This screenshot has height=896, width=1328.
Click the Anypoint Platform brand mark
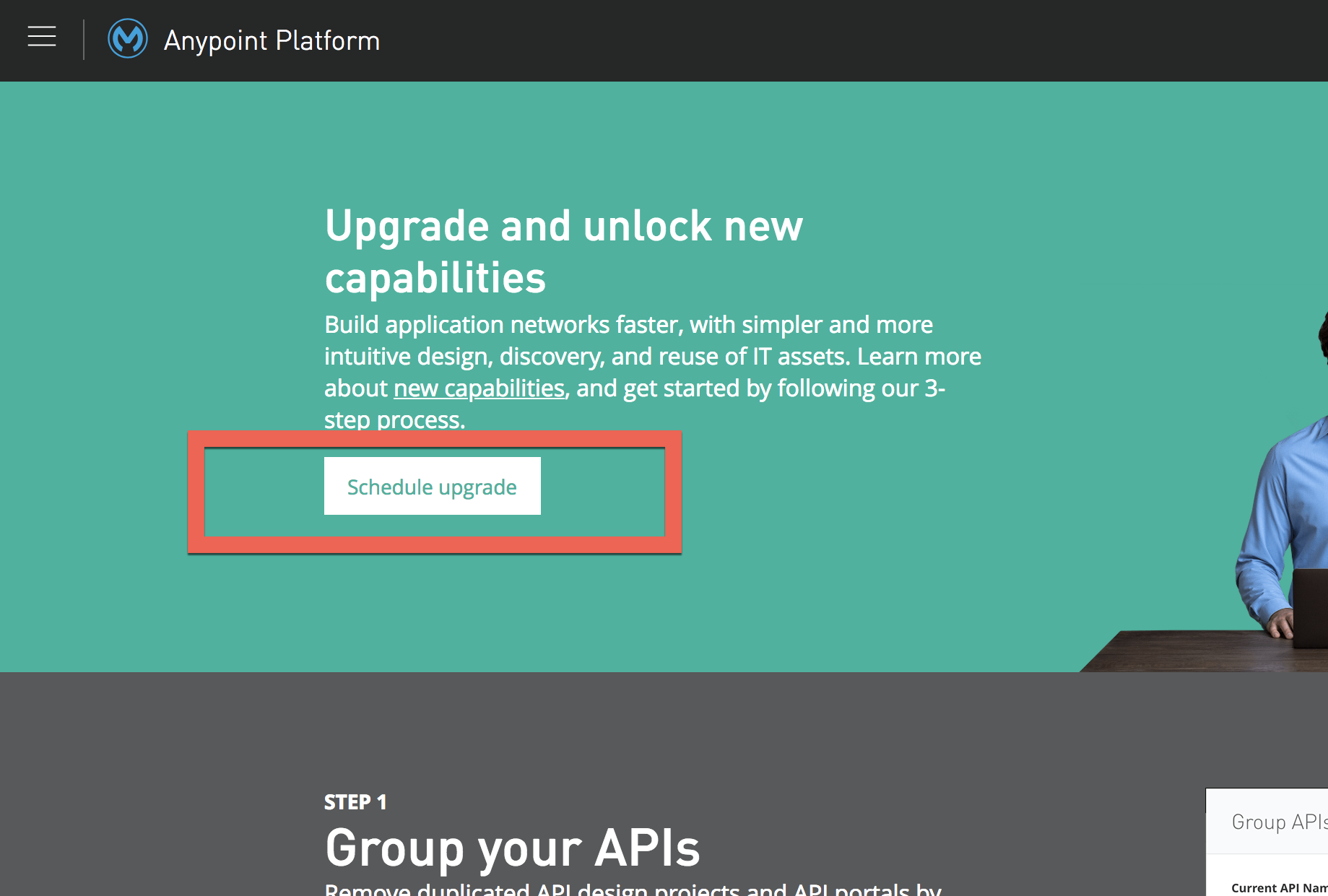(127, 38)
